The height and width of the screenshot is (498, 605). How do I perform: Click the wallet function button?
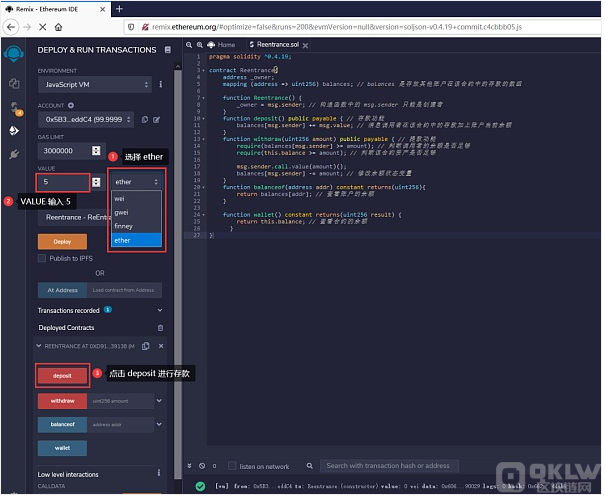tap(62, 448)
